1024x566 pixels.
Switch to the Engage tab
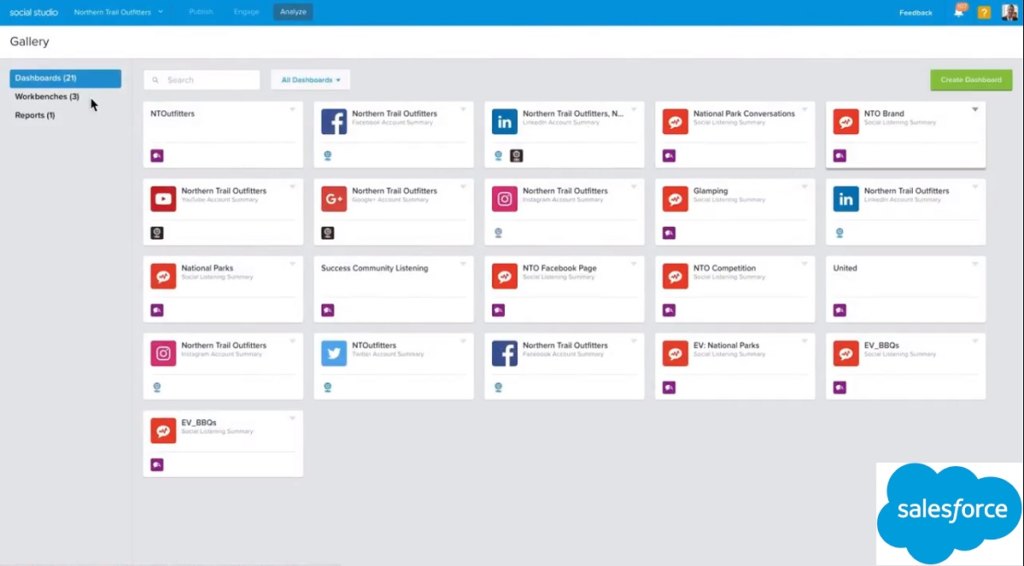pos(246,12)
